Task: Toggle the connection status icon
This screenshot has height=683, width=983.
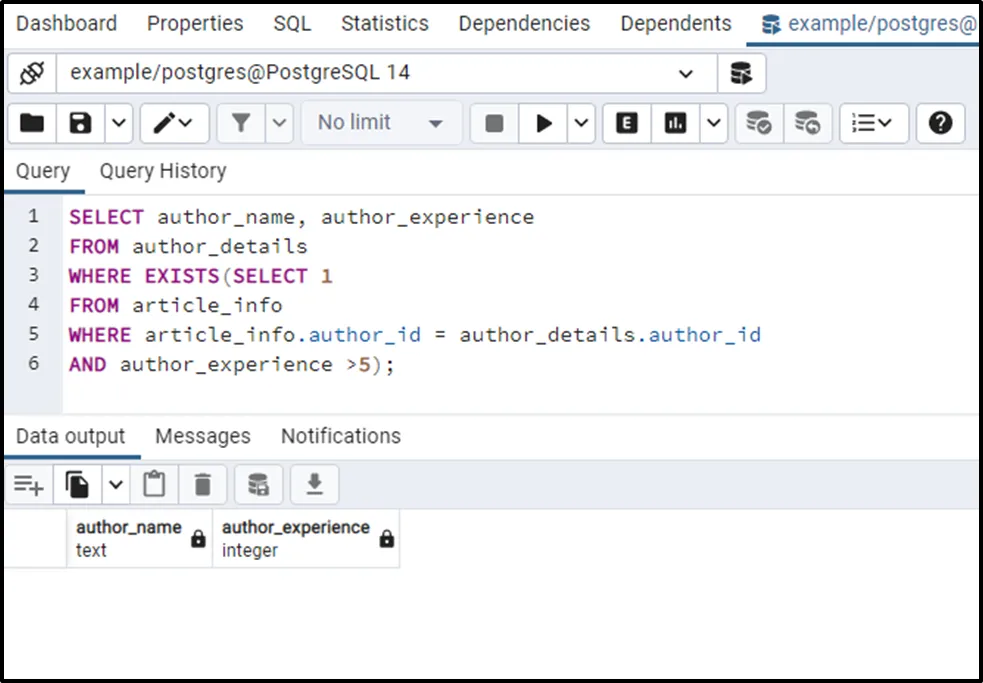Action: (x=32, y=73)
